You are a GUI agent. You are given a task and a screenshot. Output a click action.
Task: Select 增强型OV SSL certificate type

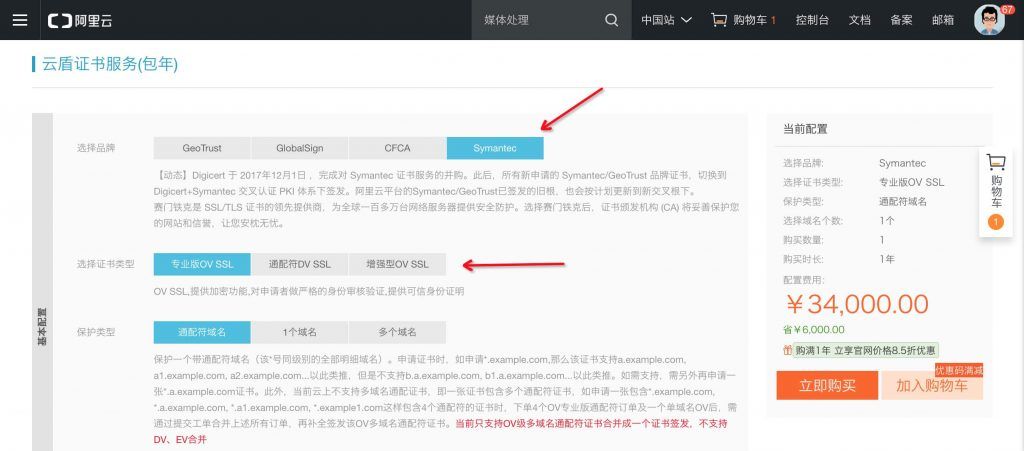(397, 264)
